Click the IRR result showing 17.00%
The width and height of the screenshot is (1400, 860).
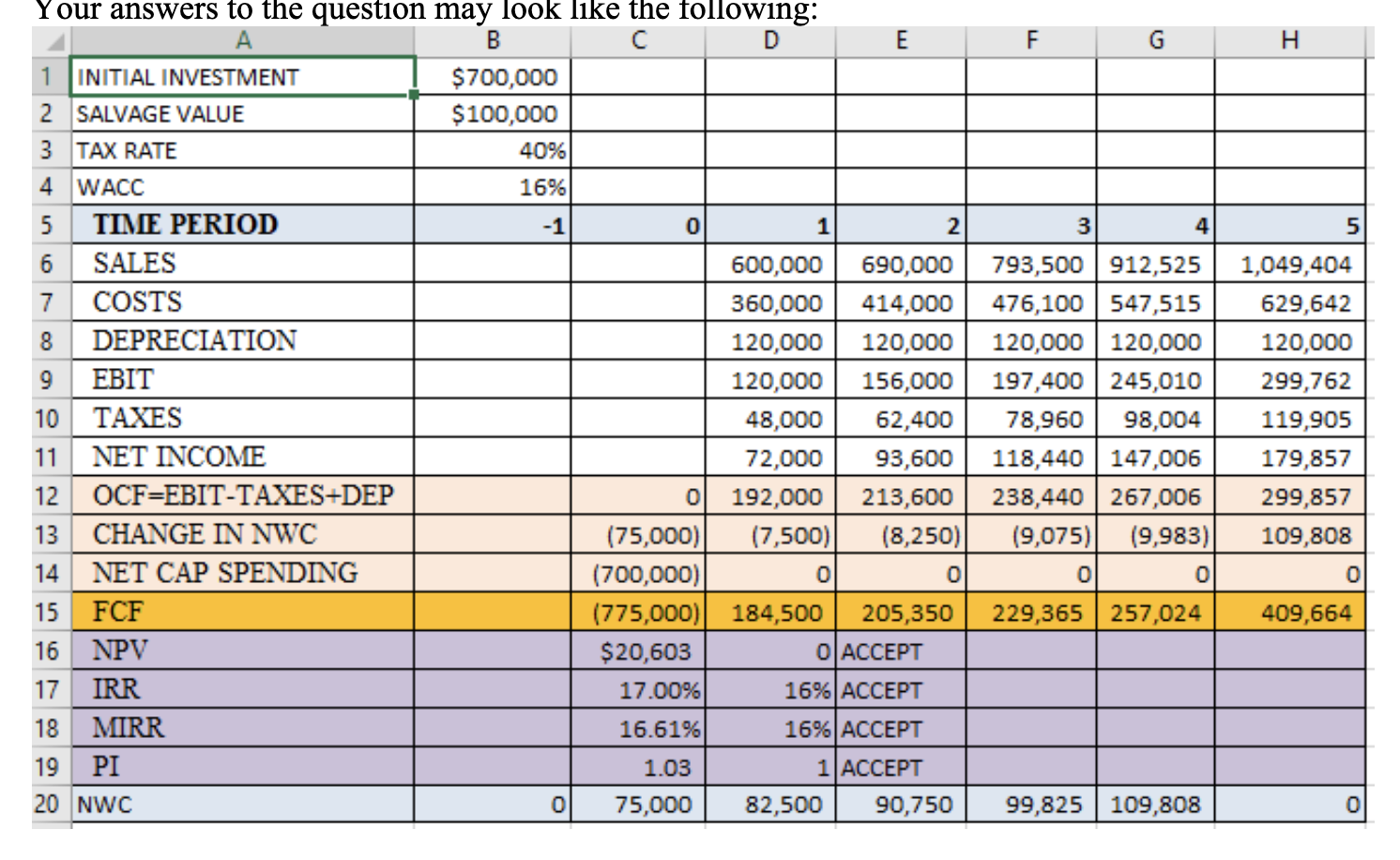pyautogui.click(x=637, y=689)
